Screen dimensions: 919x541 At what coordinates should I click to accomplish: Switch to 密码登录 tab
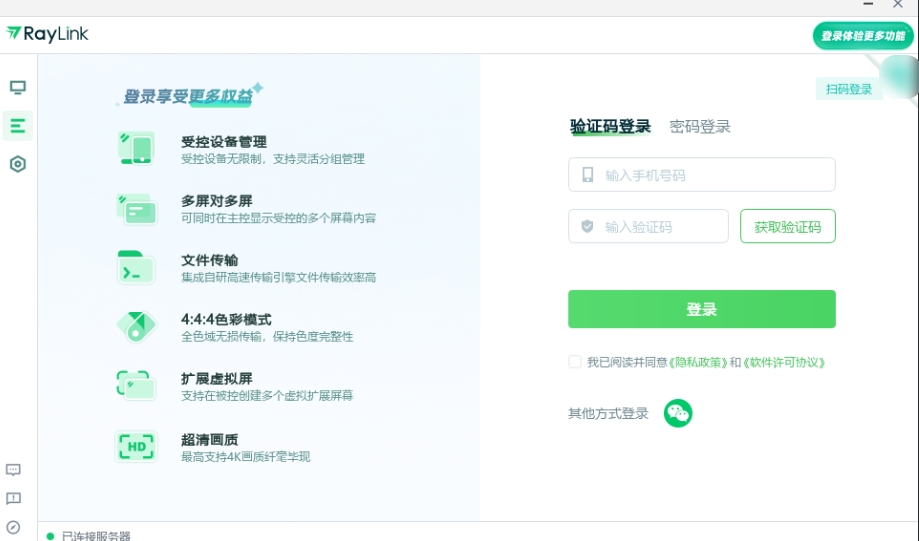point(700,126)
